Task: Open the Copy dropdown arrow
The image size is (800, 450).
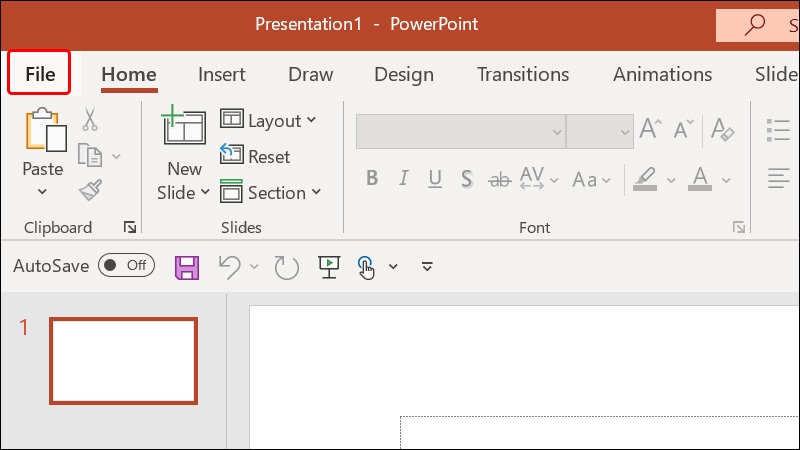Action: pyautogui.click(x=116, y=156)
